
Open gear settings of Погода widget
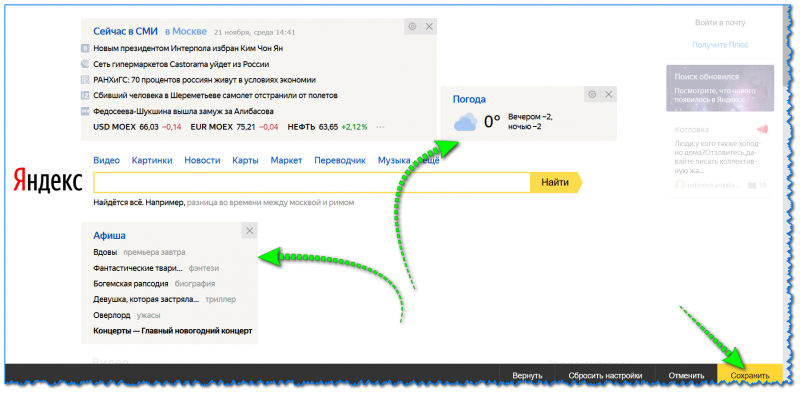[592, 94]
